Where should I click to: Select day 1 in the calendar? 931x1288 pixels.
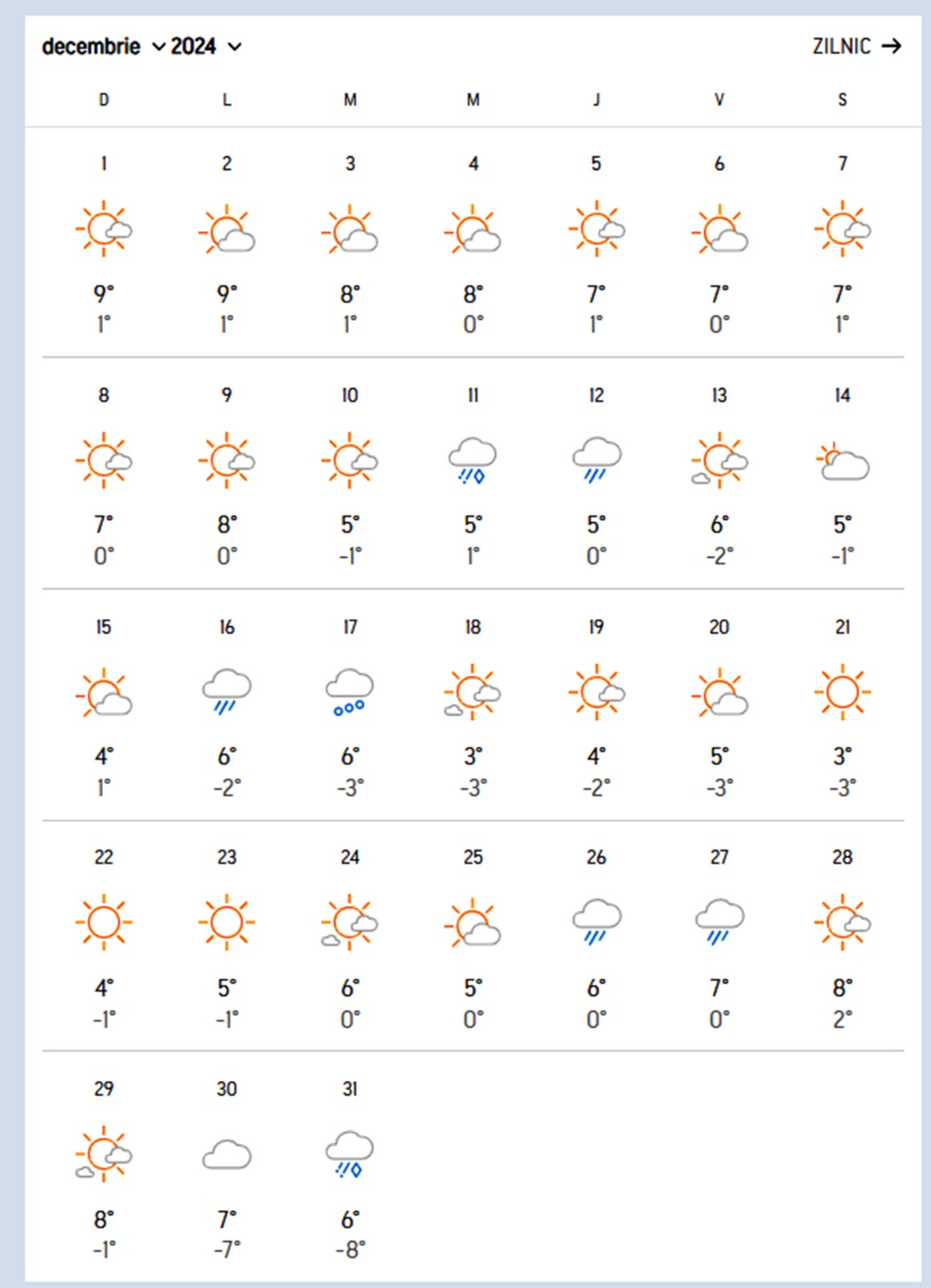[104, 163]
